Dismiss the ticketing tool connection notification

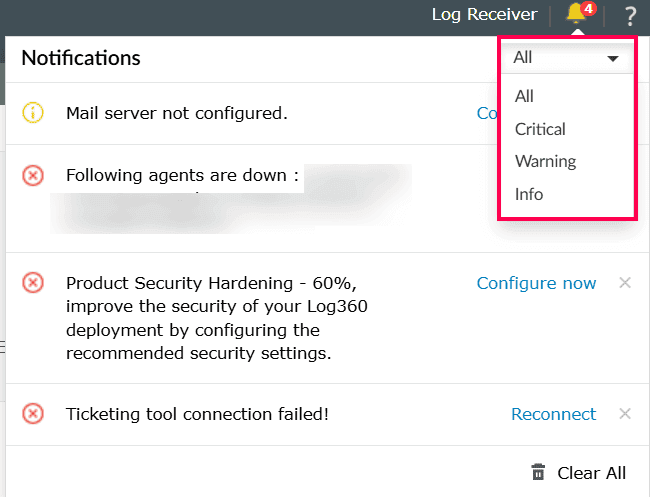coord(625,414)
